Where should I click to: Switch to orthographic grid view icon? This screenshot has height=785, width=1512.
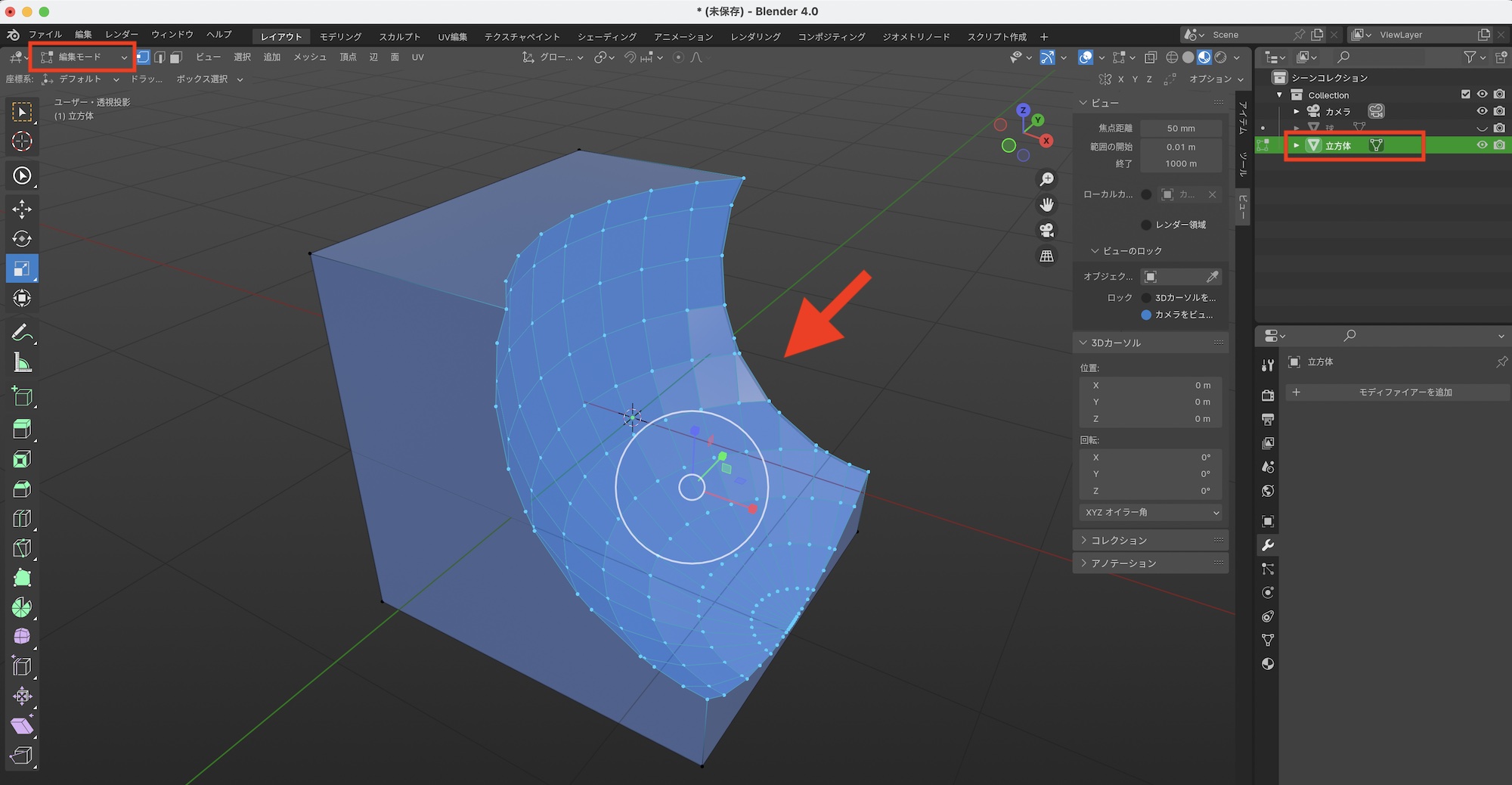(1047, 256)
